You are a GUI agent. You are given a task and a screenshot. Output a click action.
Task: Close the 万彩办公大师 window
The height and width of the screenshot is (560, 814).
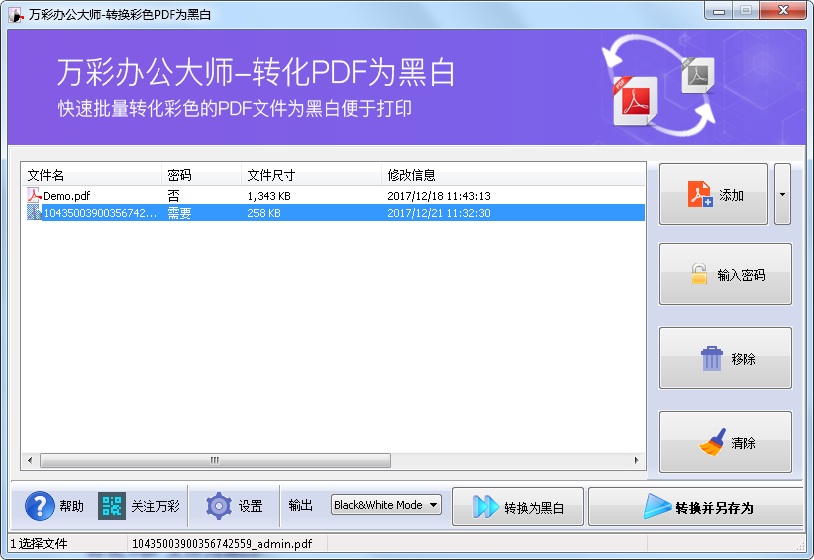coord(784,11)
